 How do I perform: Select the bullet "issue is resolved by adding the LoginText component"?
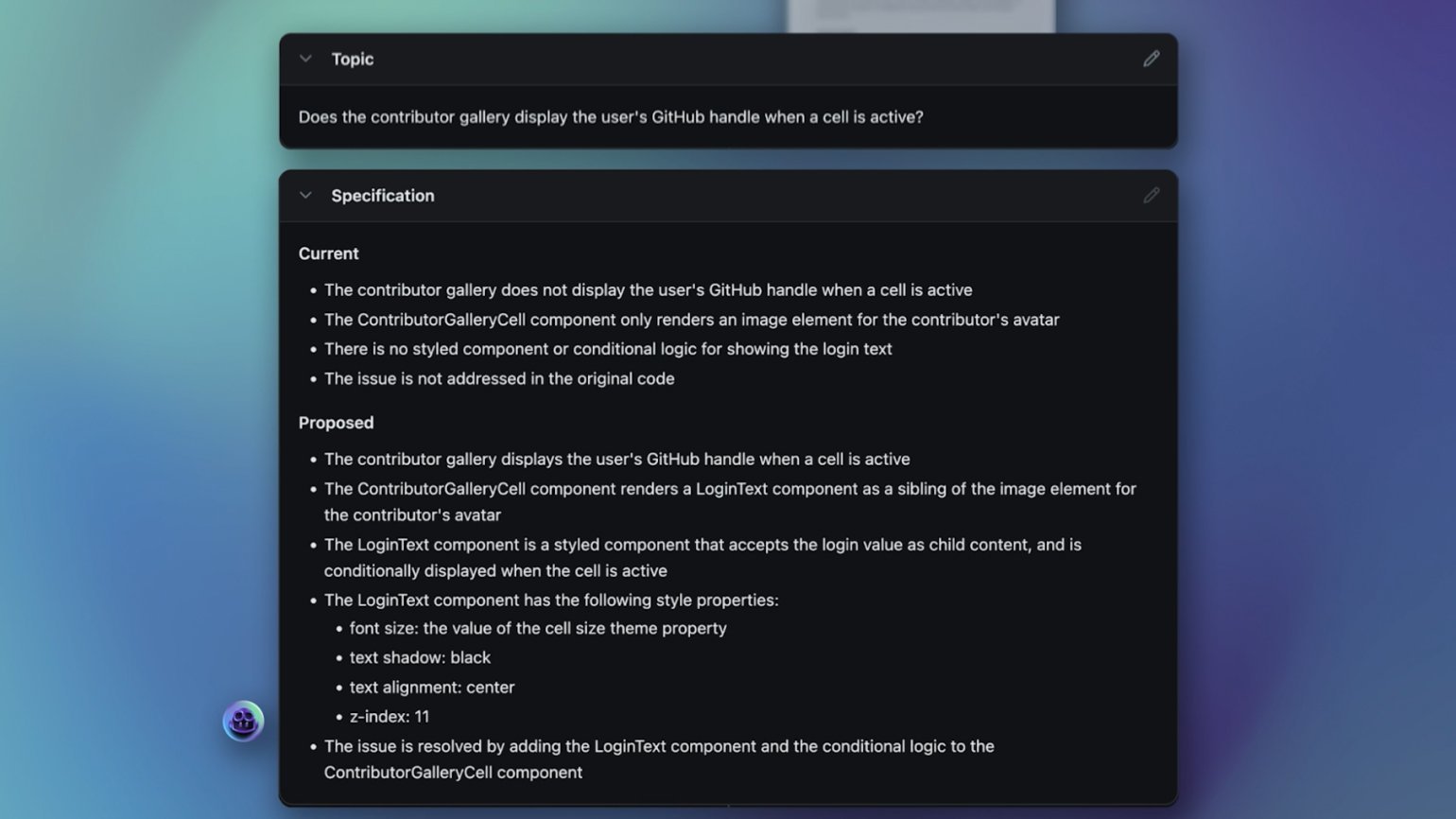point(659,759)
